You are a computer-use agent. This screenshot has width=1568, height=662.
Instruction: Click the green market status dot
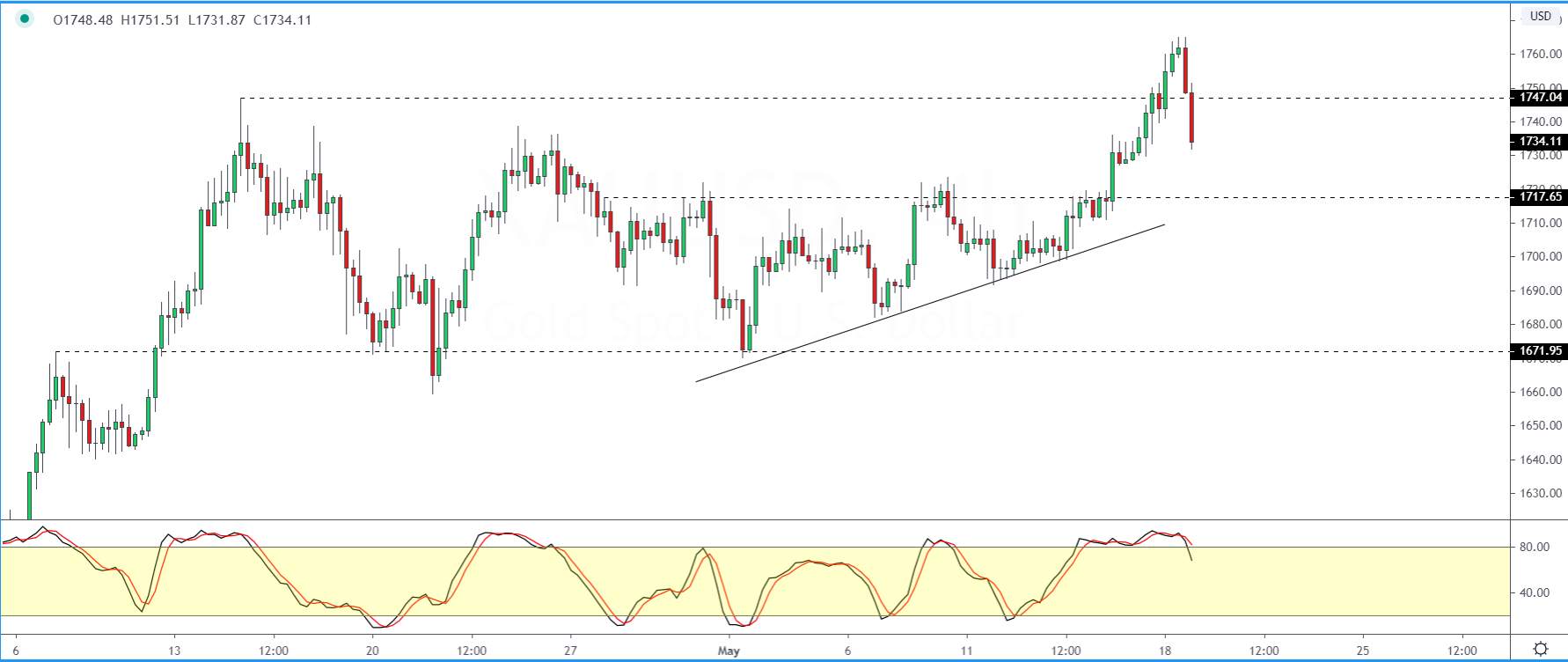24,19
